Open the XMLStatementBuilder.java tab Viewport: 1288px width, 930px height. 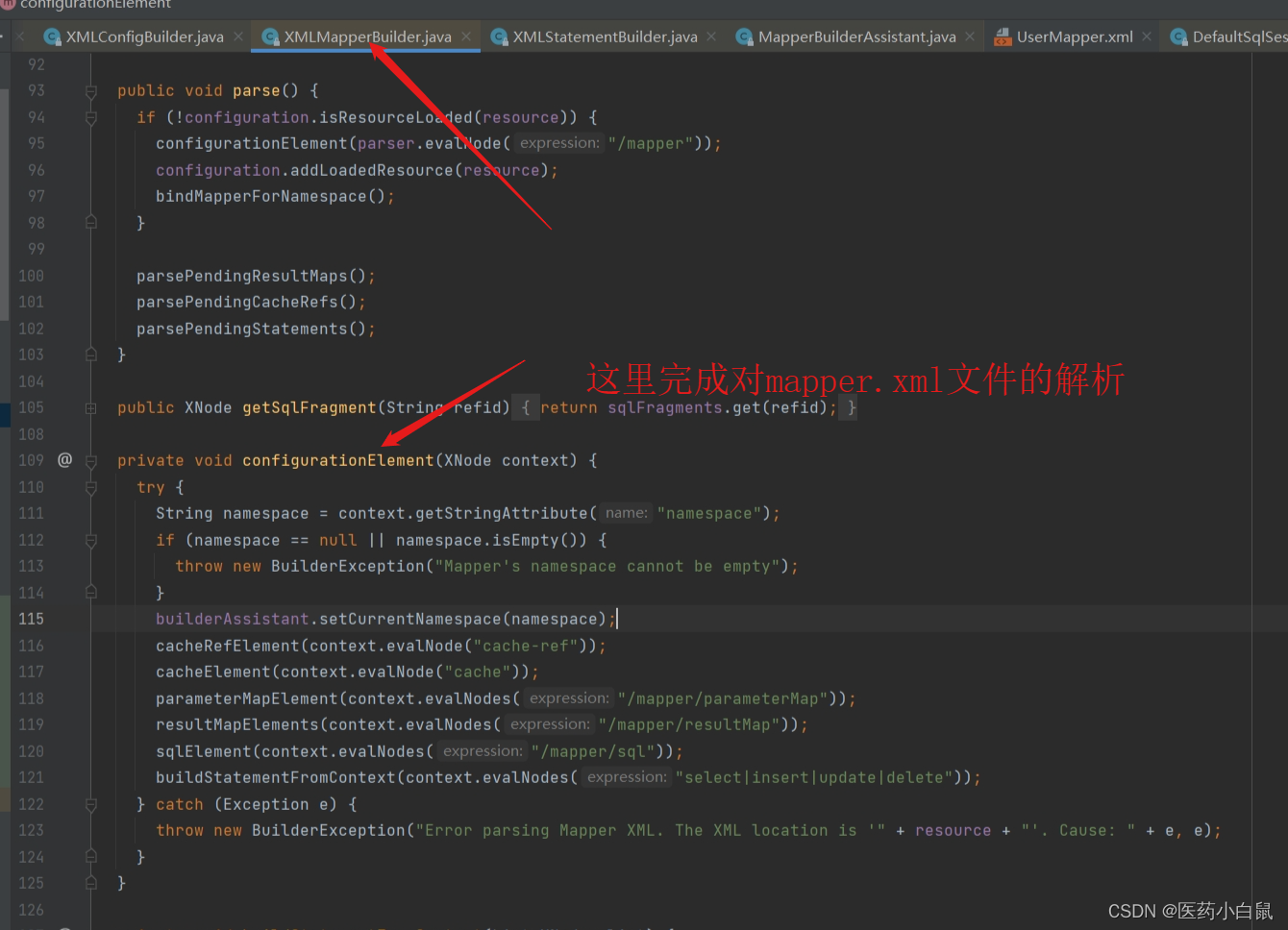pos(605,37)
